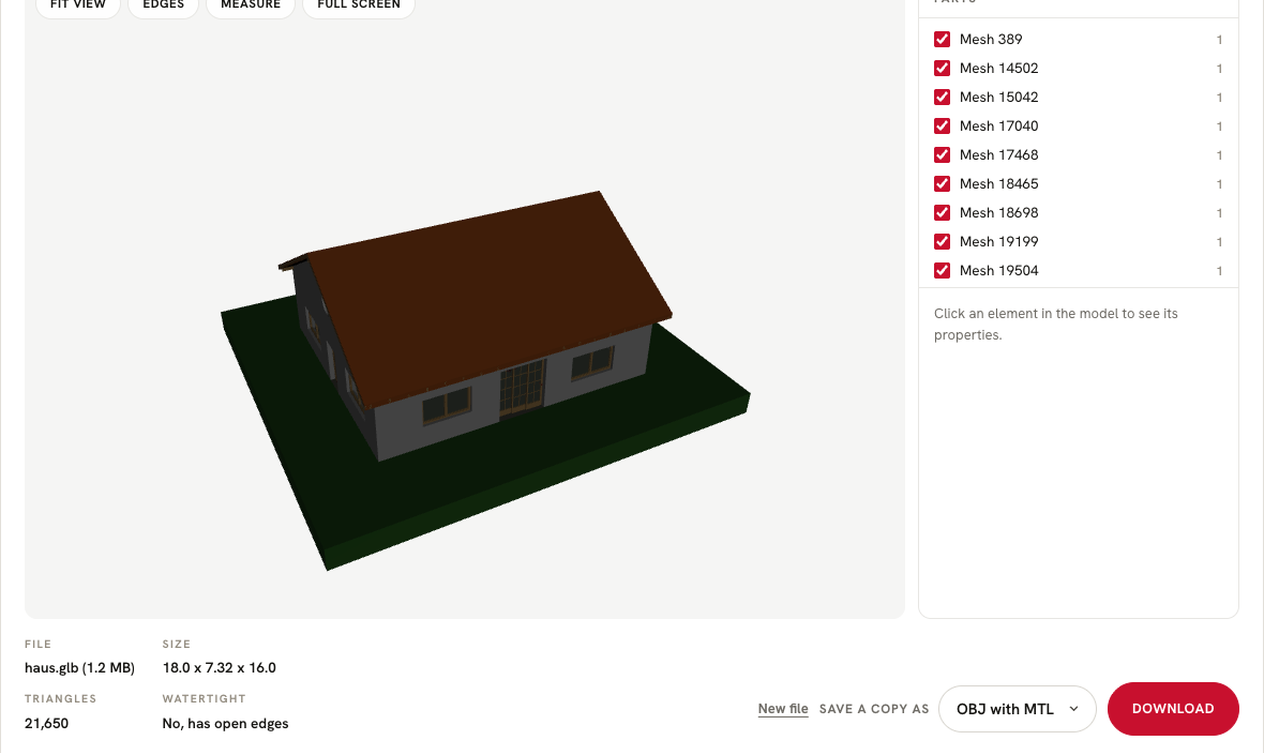Toggle the Edges display button
This screenshot has height=753, width=1264.
(x=163, y=5)
